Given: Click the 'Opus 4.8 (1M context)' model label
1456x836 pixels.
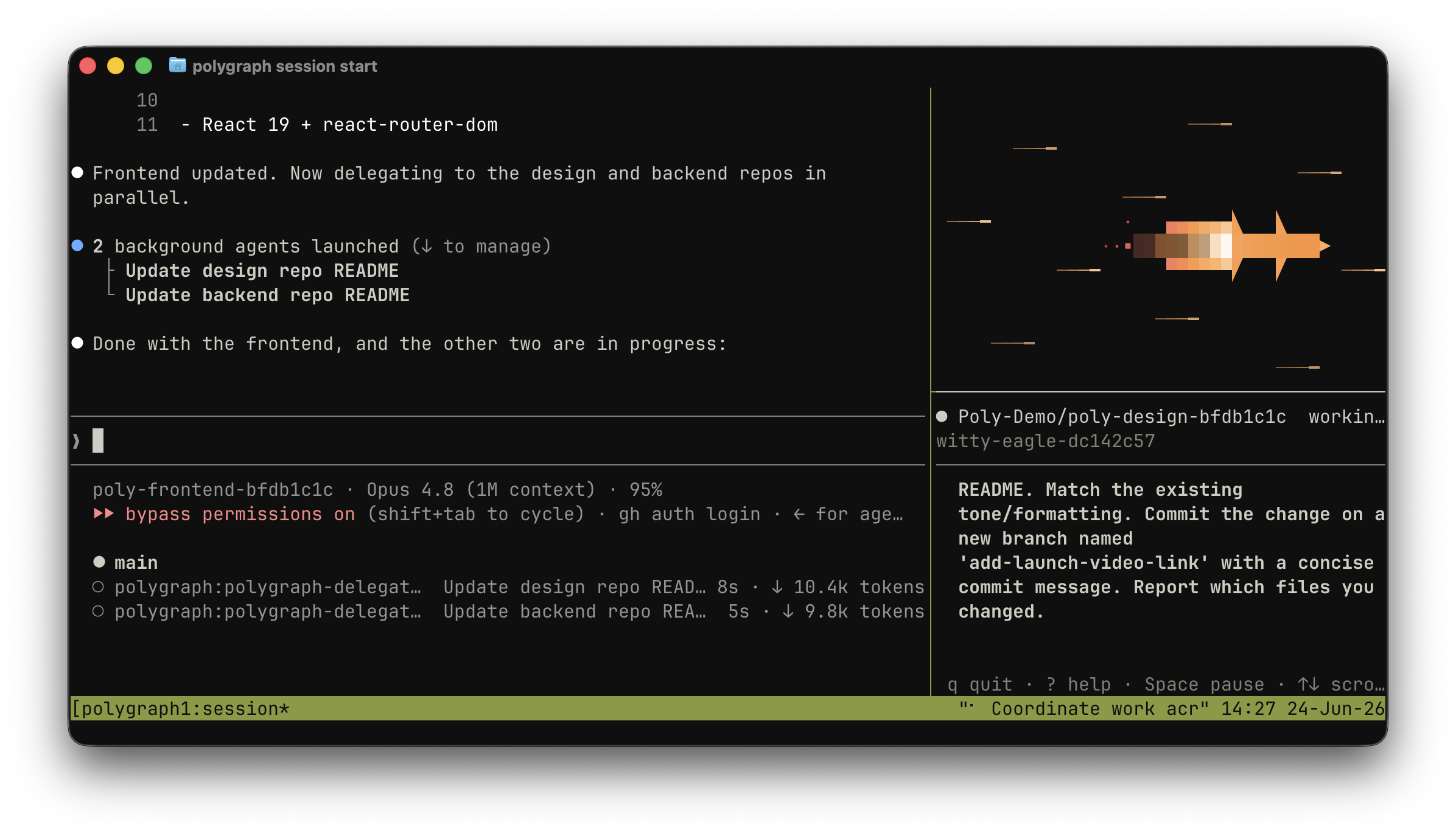Looking at the screenshot, I should click(x=480, y=490).
